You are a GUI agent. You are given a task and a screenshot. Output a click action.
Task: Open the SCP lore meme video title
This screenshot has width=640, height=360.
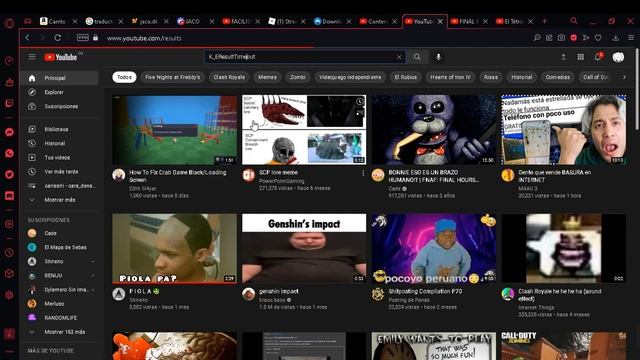(278, 173)
